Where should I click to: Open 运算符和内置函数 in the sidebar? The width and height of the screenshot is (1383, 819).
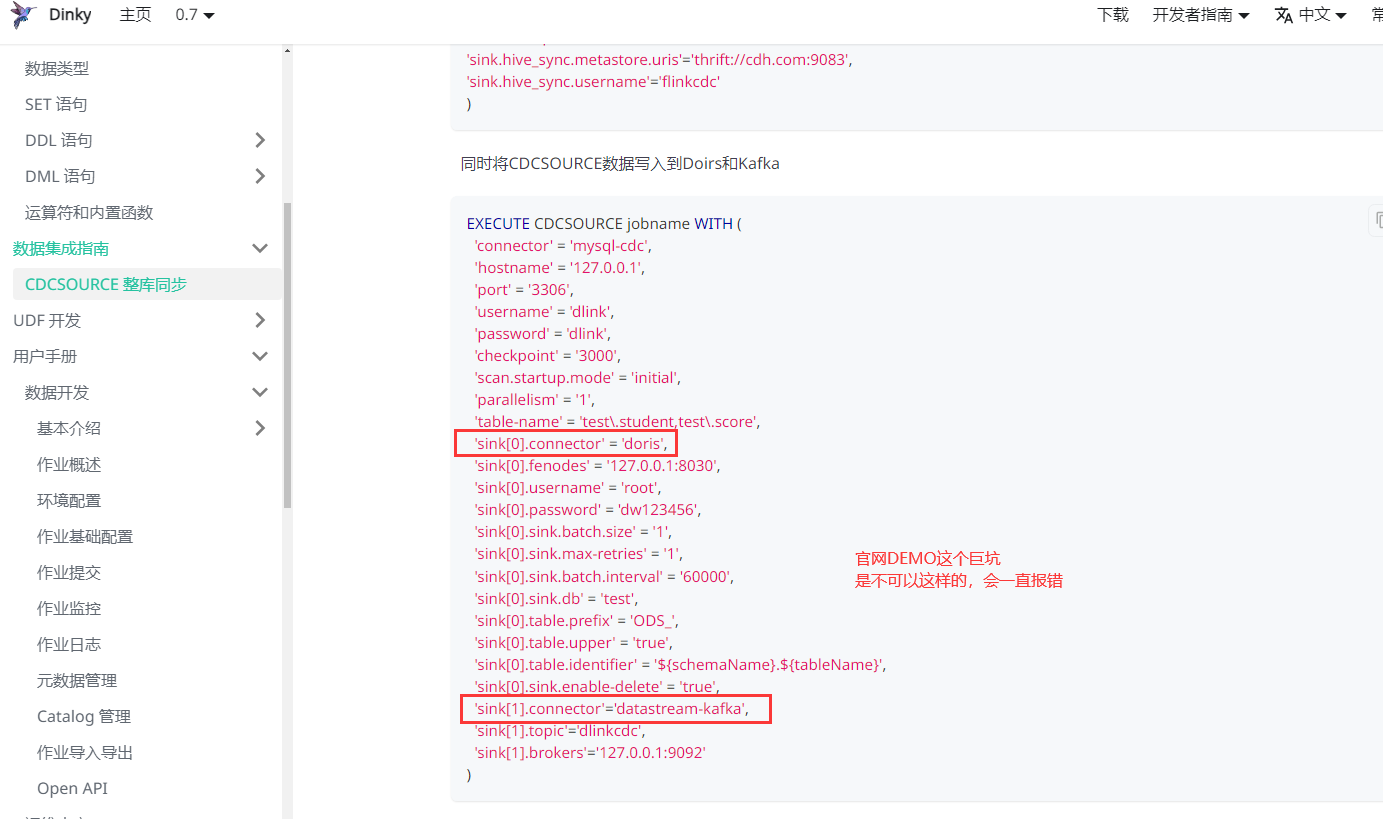coord(89,212)
